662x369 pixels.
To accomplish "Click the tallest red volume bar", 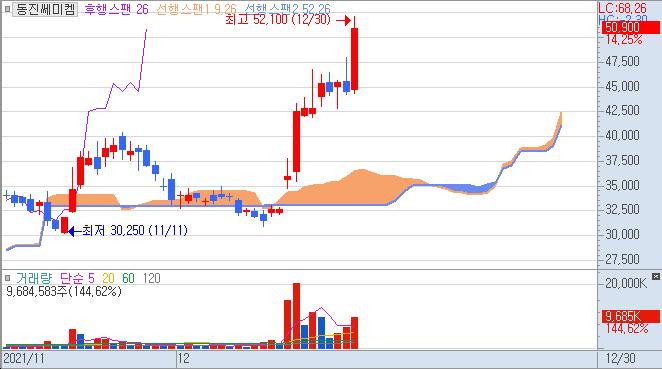I will [296, 316].
